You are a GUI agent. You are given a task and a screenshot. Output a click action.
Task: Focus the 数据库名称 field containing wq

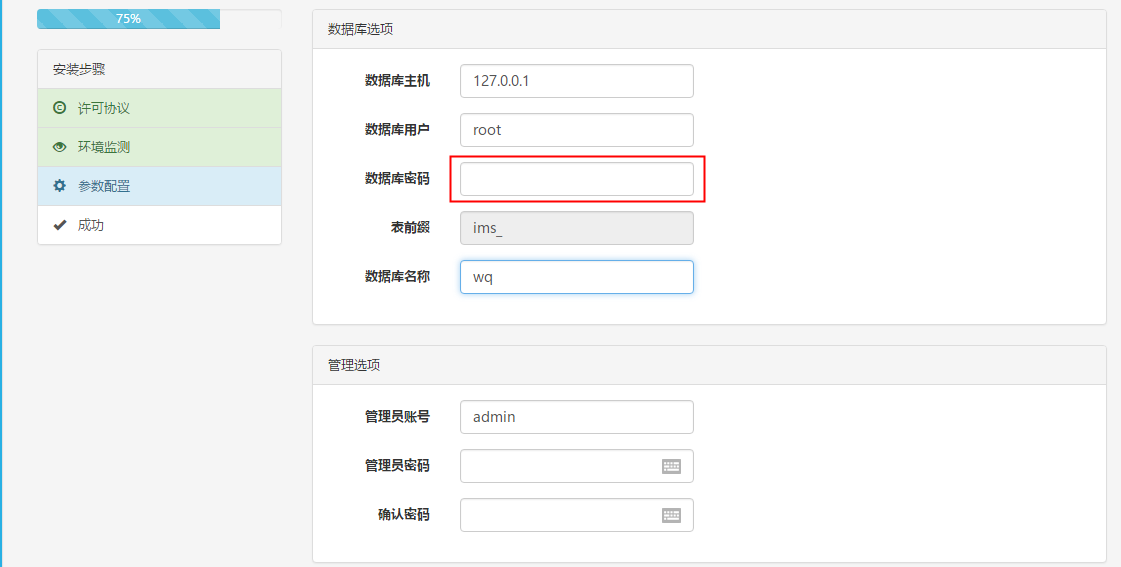tap(576, 277)
